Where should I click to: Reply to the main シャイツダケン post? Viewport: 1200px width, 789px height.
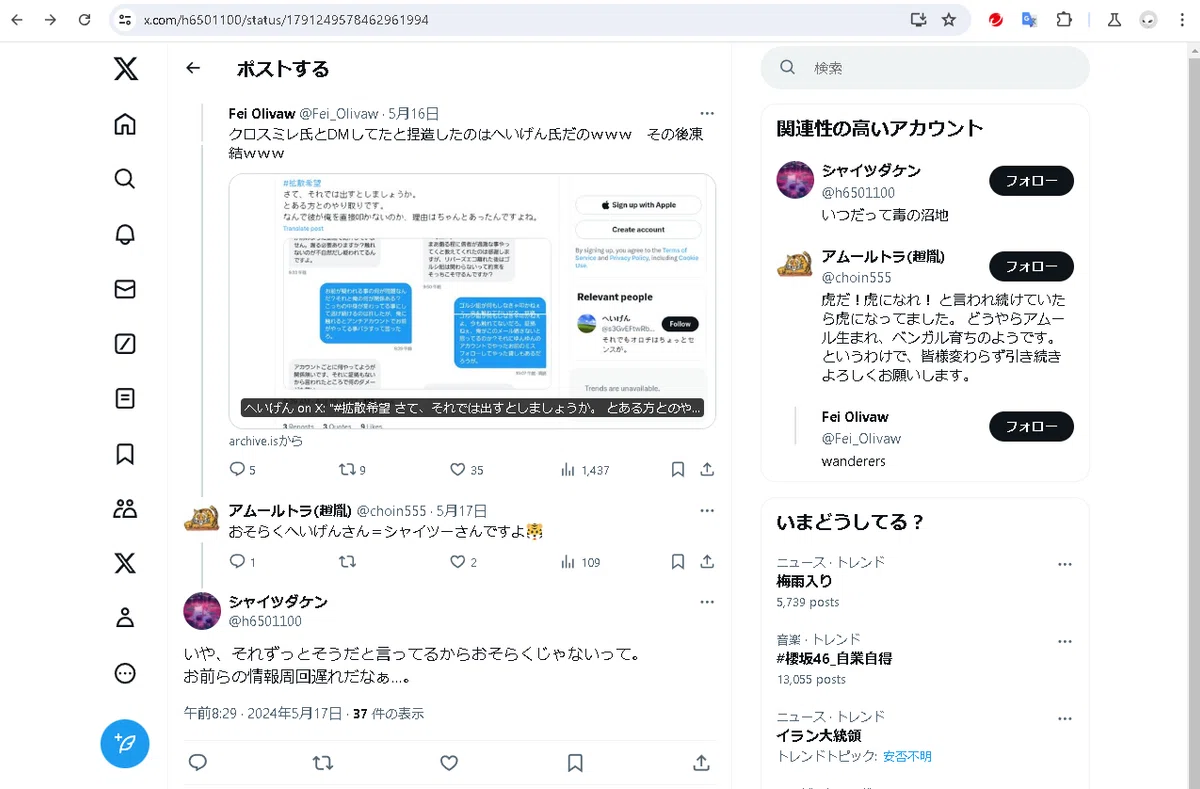[x=198, y=763]
